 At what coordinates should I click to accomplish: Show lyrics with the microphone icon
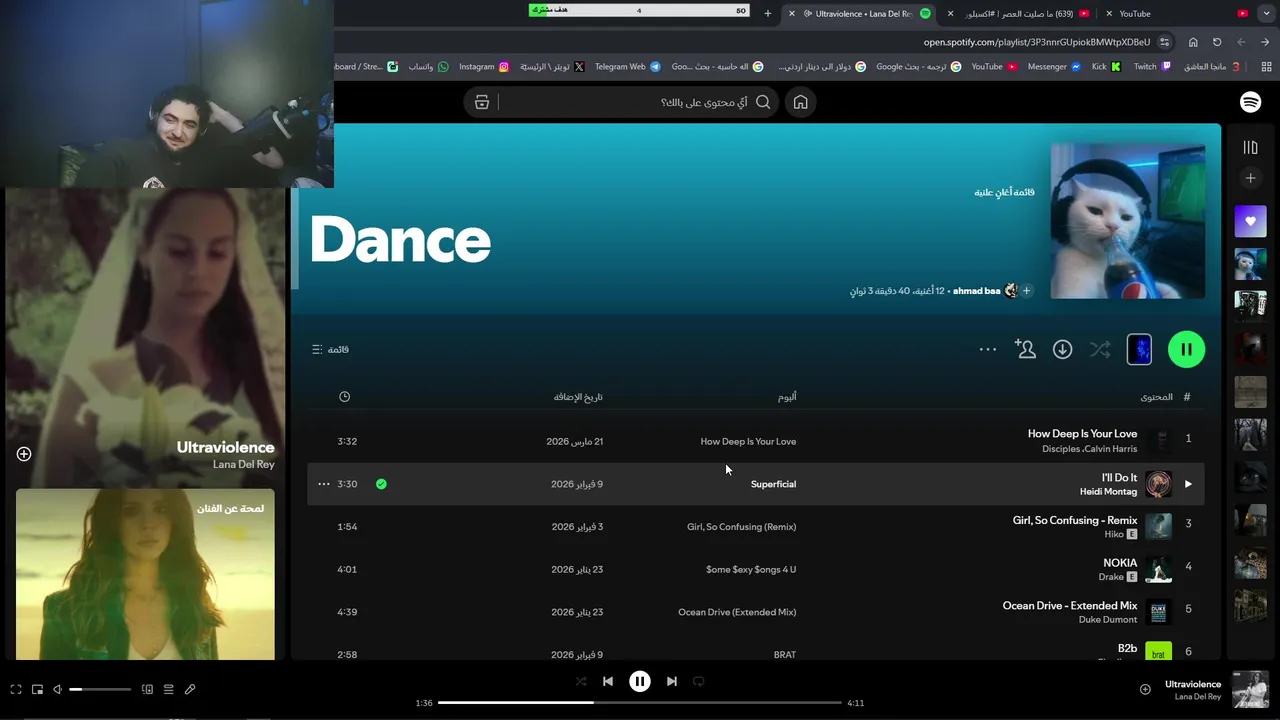coord(190,689)
